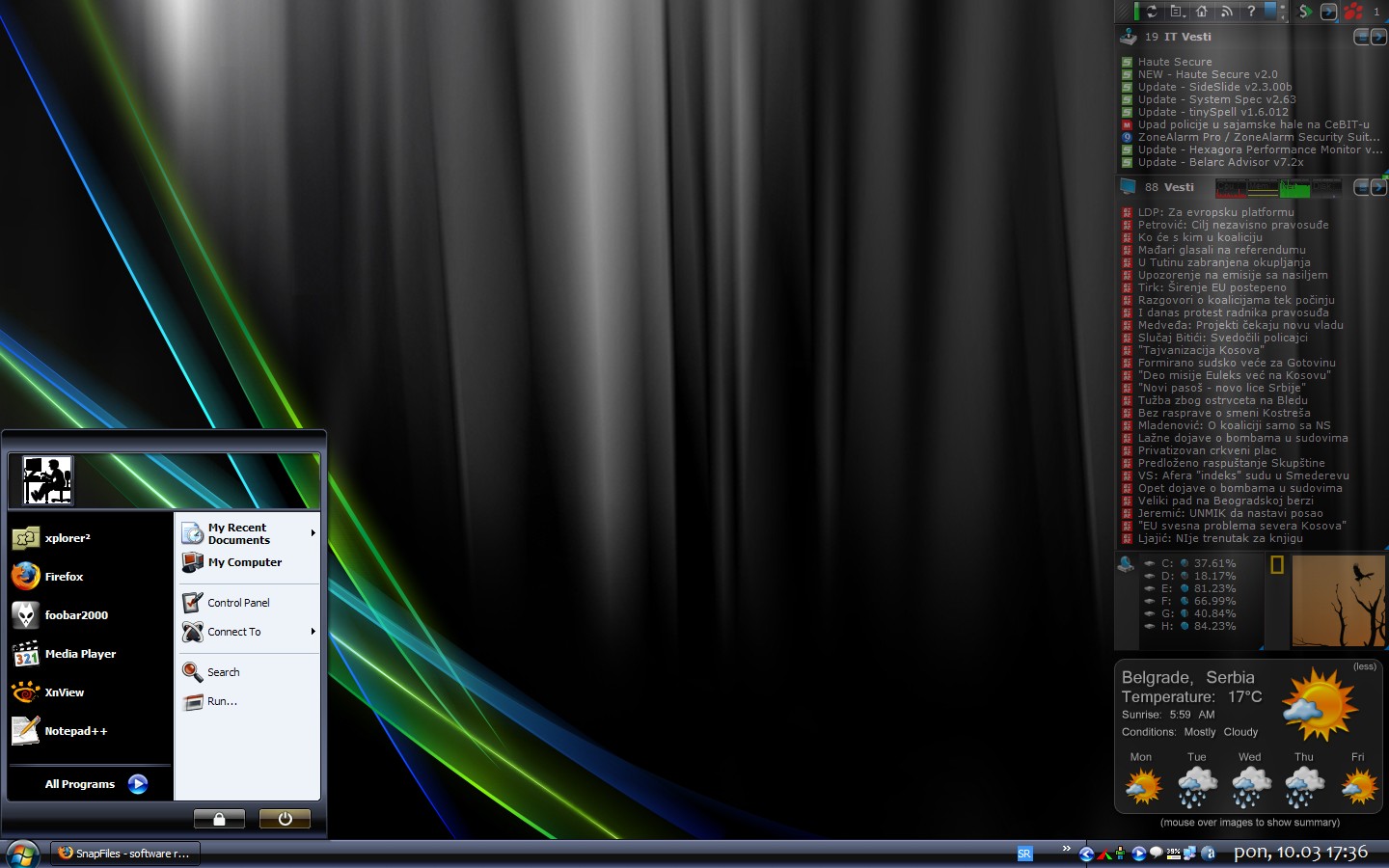Click the refresh icon in sidebar toolbar
The image size is (1389, 868).
(1151, 12)
